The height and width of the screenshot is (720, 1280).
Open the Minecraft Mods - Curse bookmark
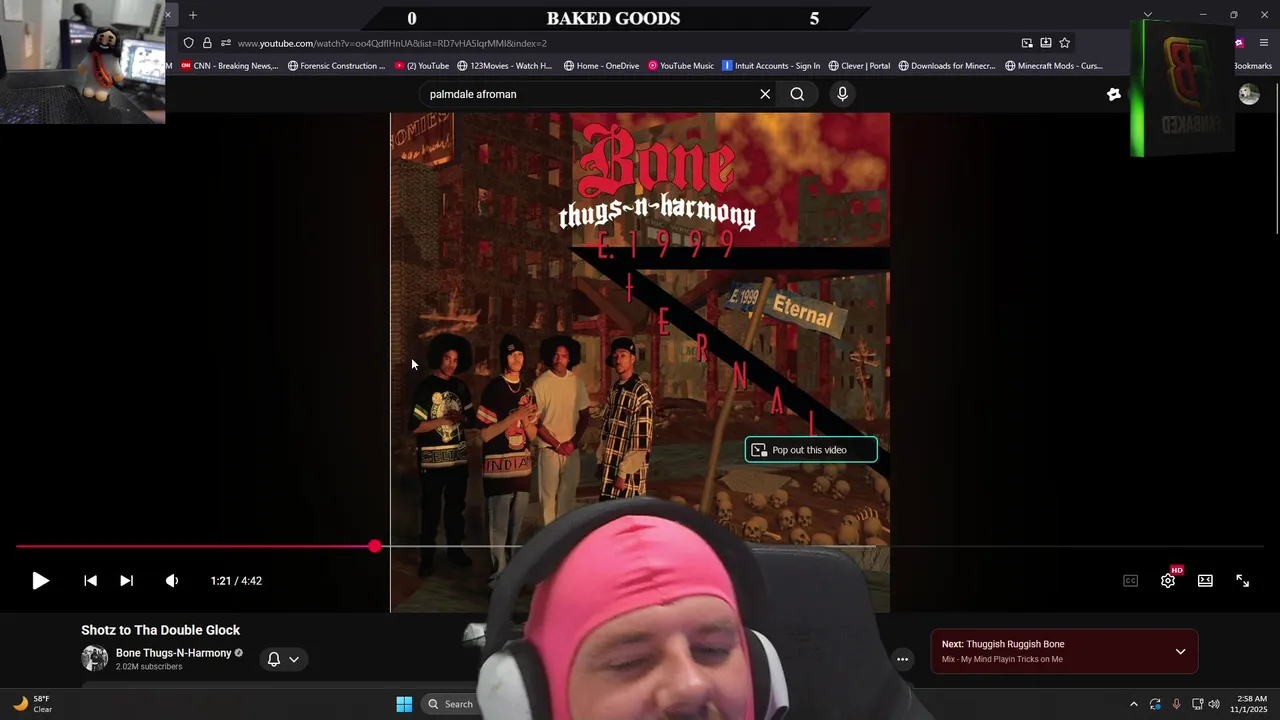pyautogui.click(x=1054, y=66)
